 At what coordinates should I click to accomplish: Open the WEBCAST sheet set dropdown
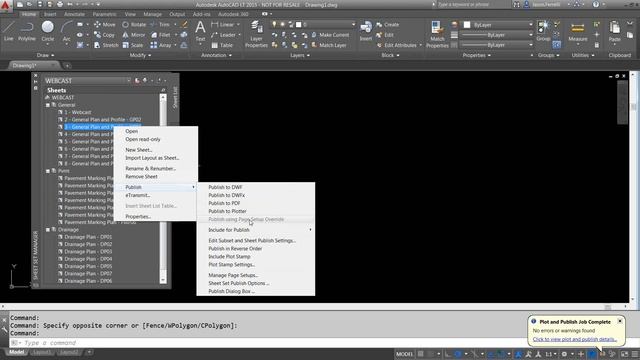coord(128,80)
